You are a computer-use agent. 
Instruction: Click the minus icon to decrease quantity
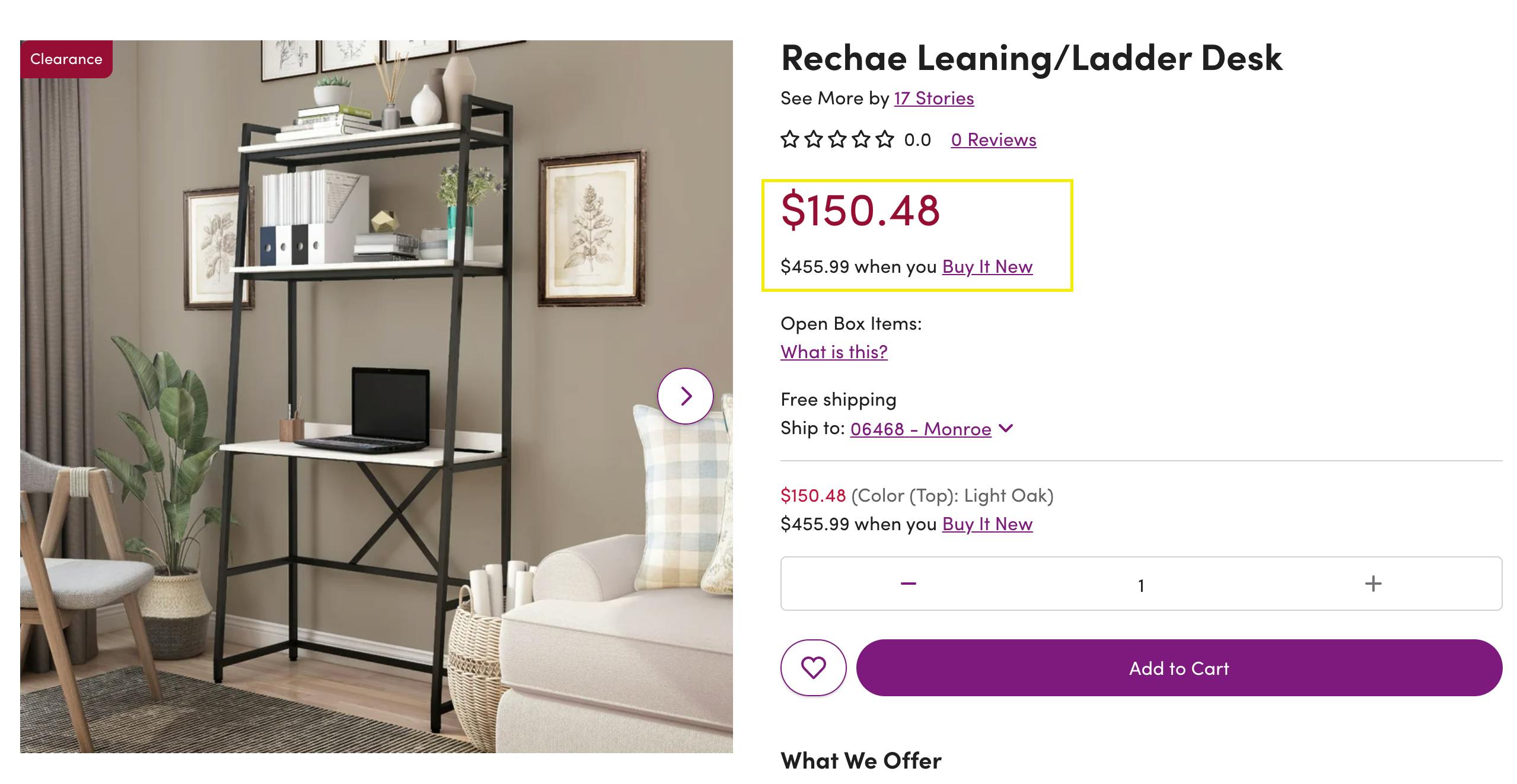click(909, 584)
